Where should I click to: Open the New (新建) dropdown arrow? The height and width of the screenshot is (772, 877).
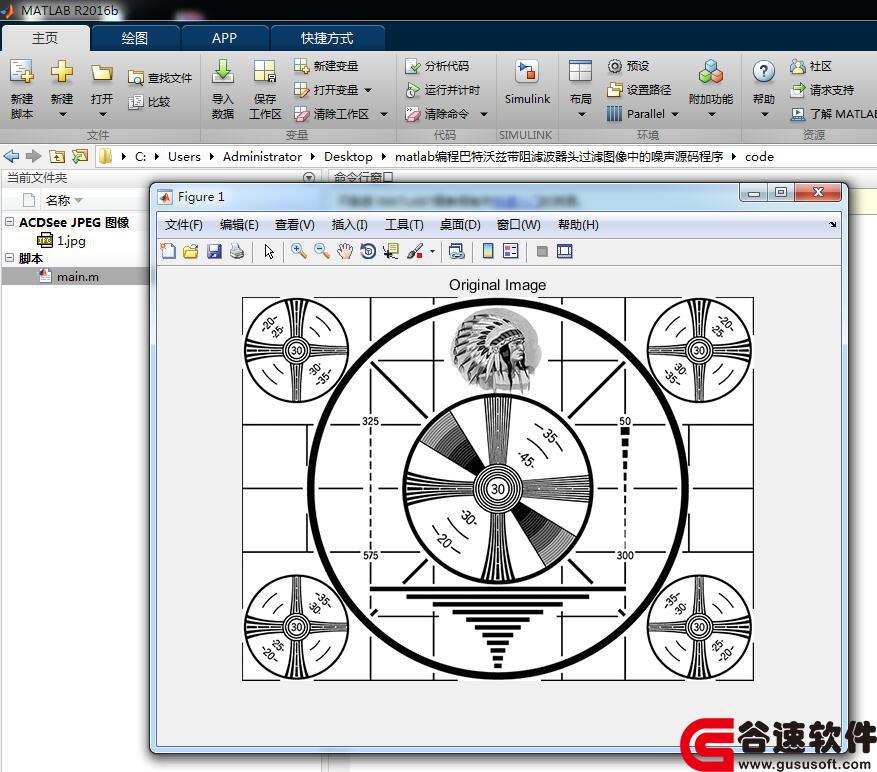(62, 114)
